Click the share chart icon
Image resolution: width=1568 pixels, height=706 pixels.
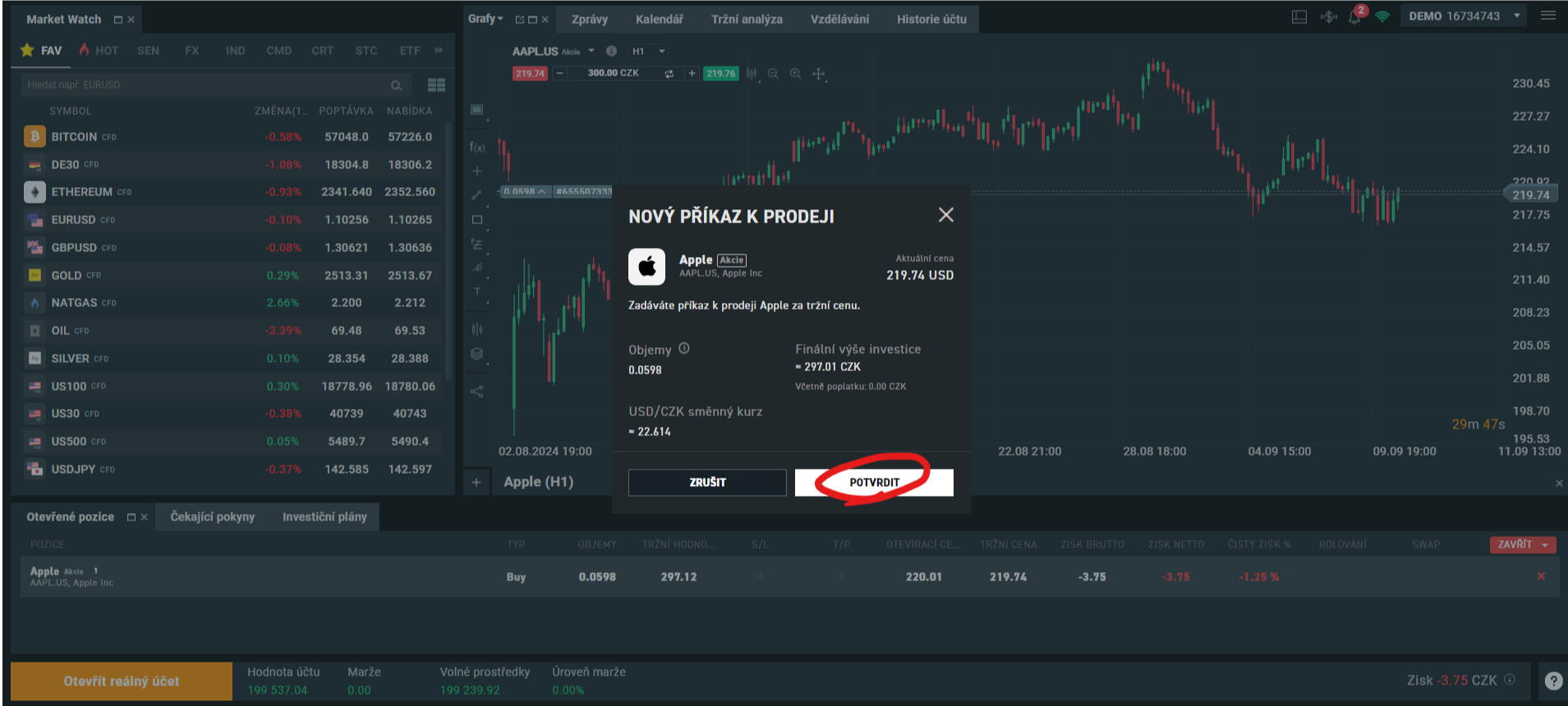click(477, 392)
